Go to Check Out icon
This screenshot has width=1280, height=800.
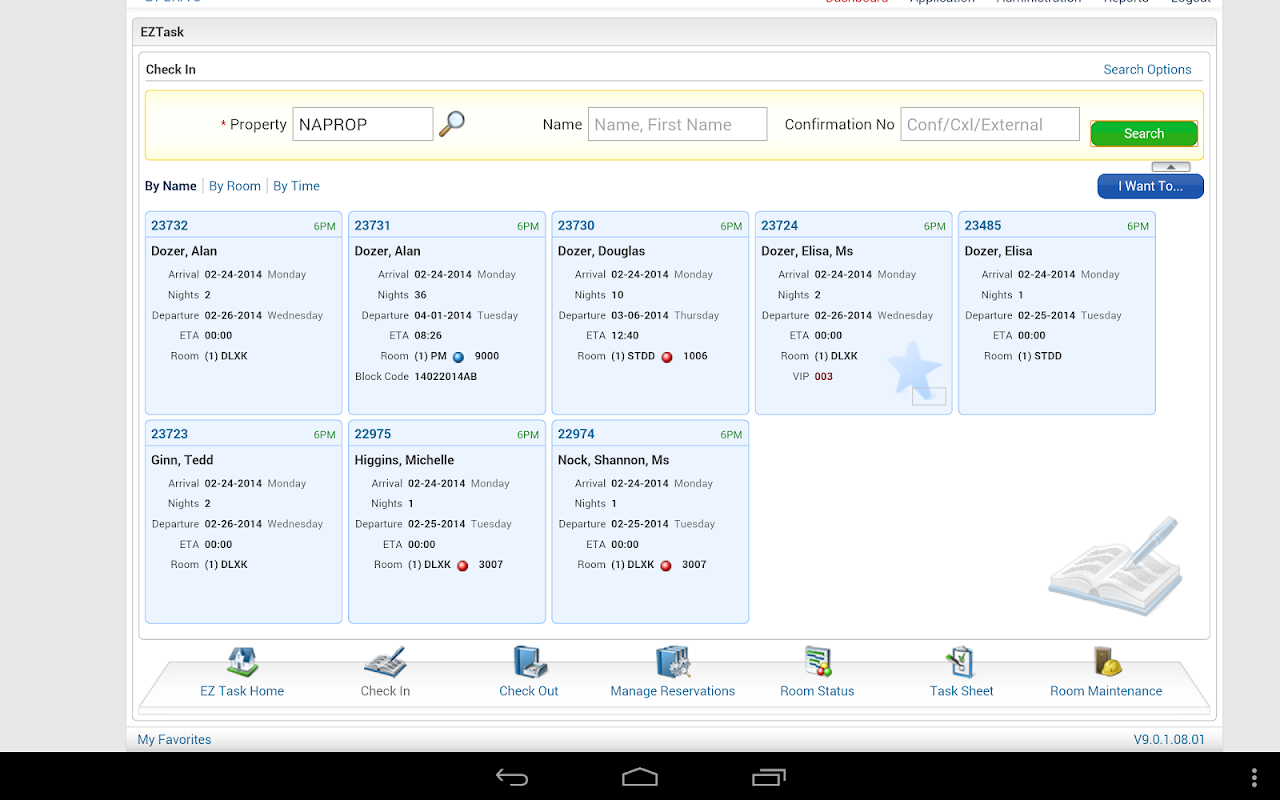pos(529,662)
